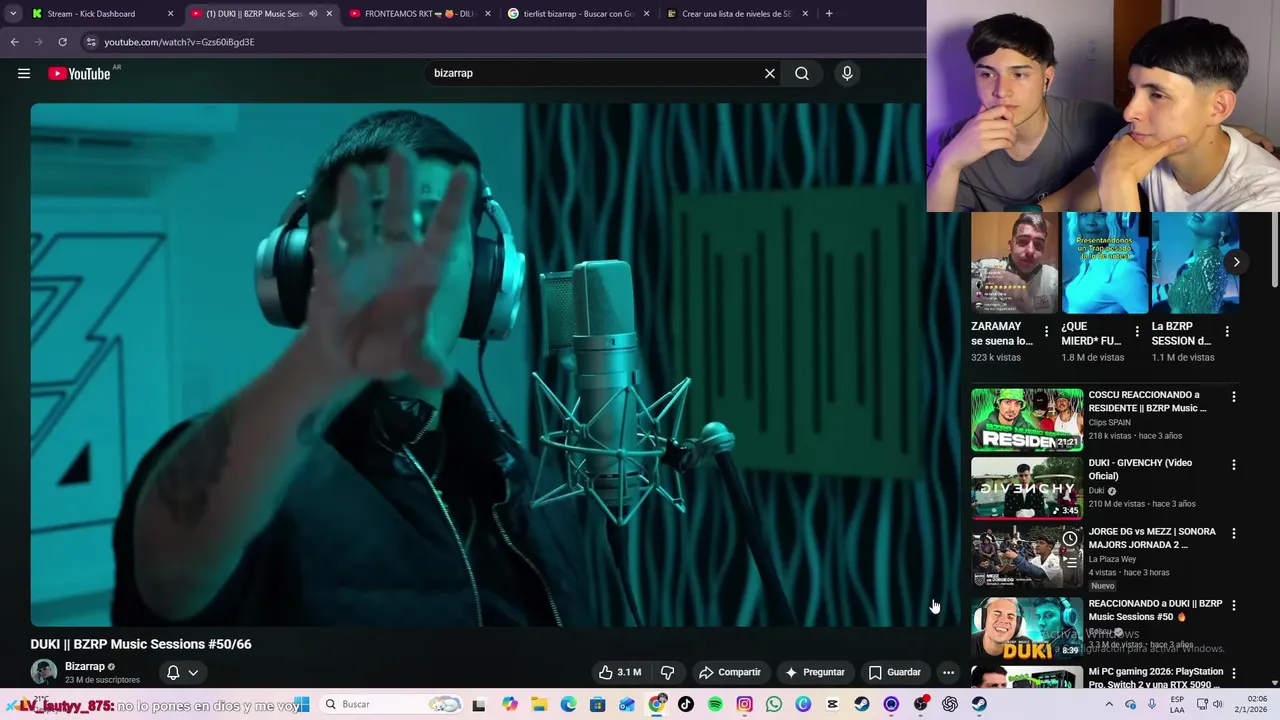Screen dimensions: 1280x720
Task: Open Spotify from the taskbar
Action: 715,704
